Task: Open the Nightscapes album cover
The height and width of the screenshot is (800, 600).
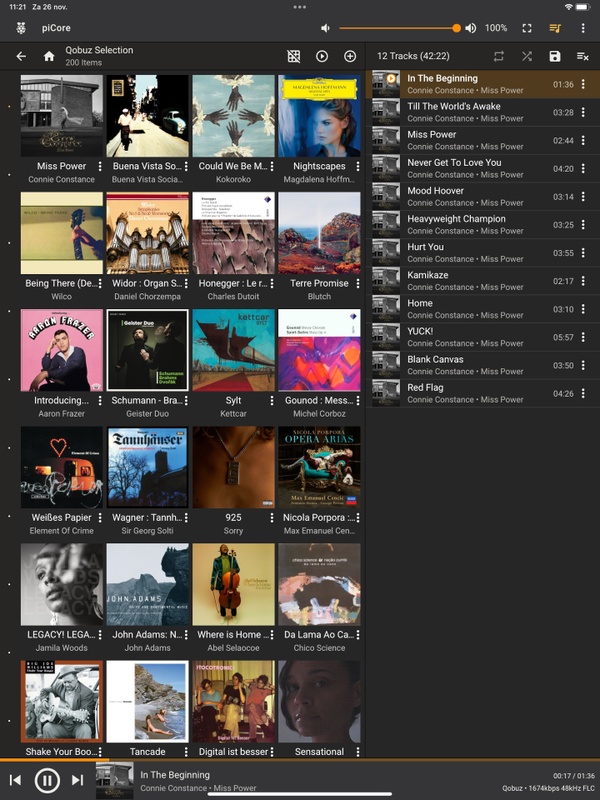Action: 319,116
